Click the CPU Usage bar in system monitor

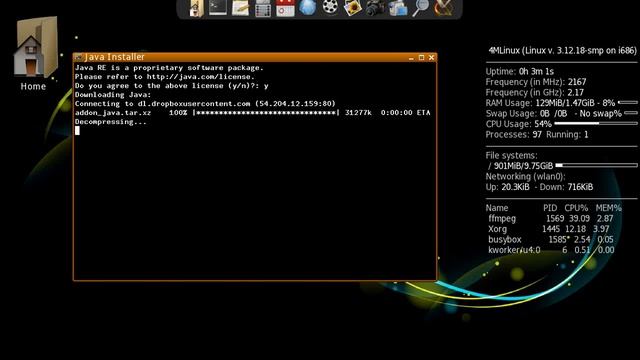point(596,124)
